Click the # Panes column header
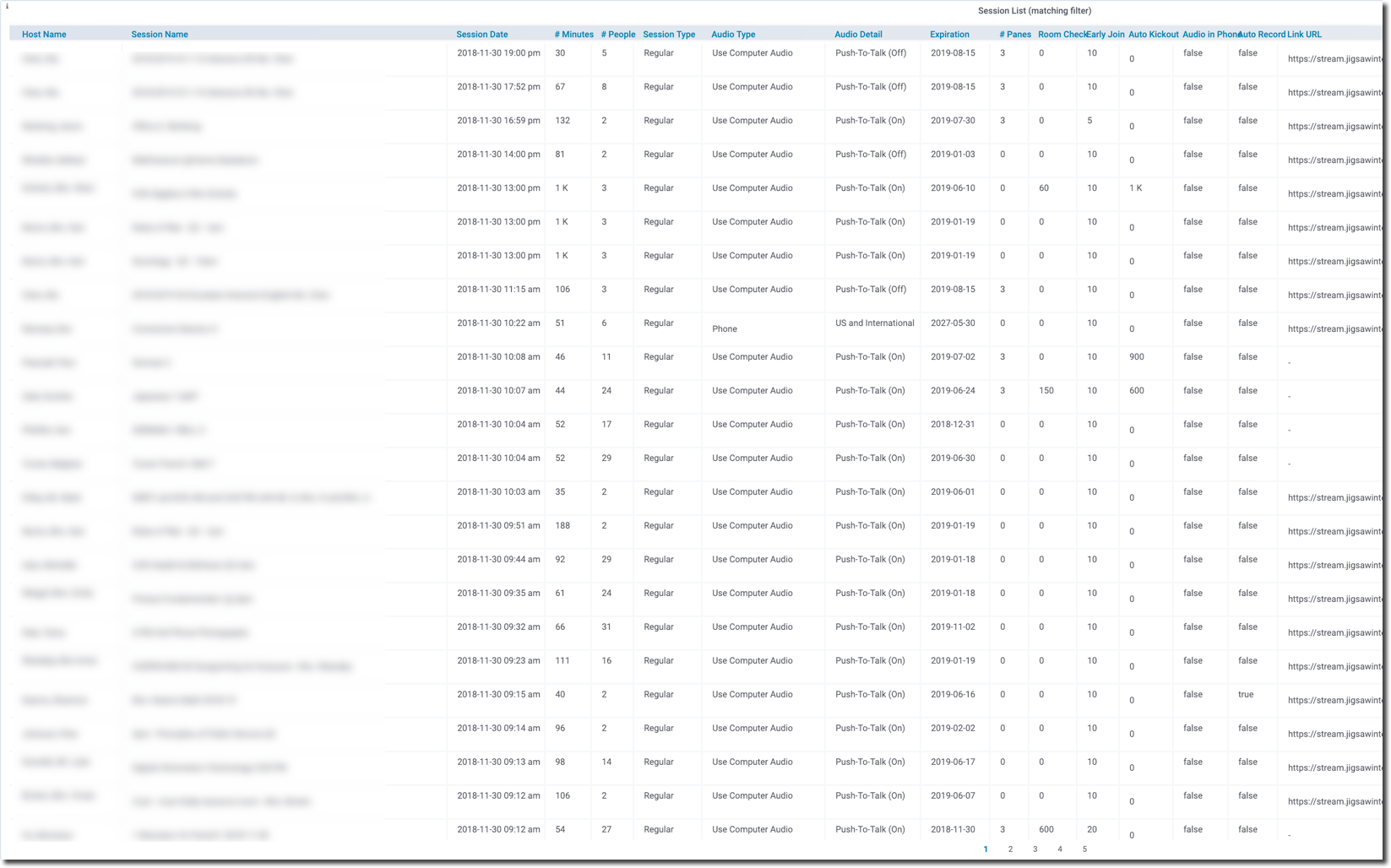This screenshot has height=868, width=1391. [1015, 35]
